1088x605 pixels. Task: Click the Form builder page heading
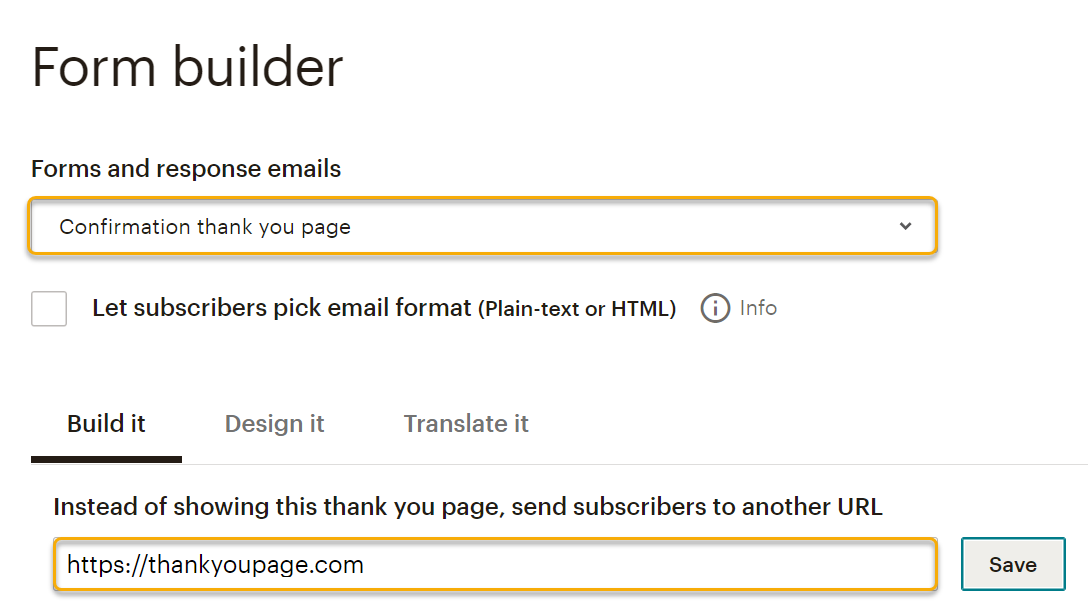click(x=187, y=68)
